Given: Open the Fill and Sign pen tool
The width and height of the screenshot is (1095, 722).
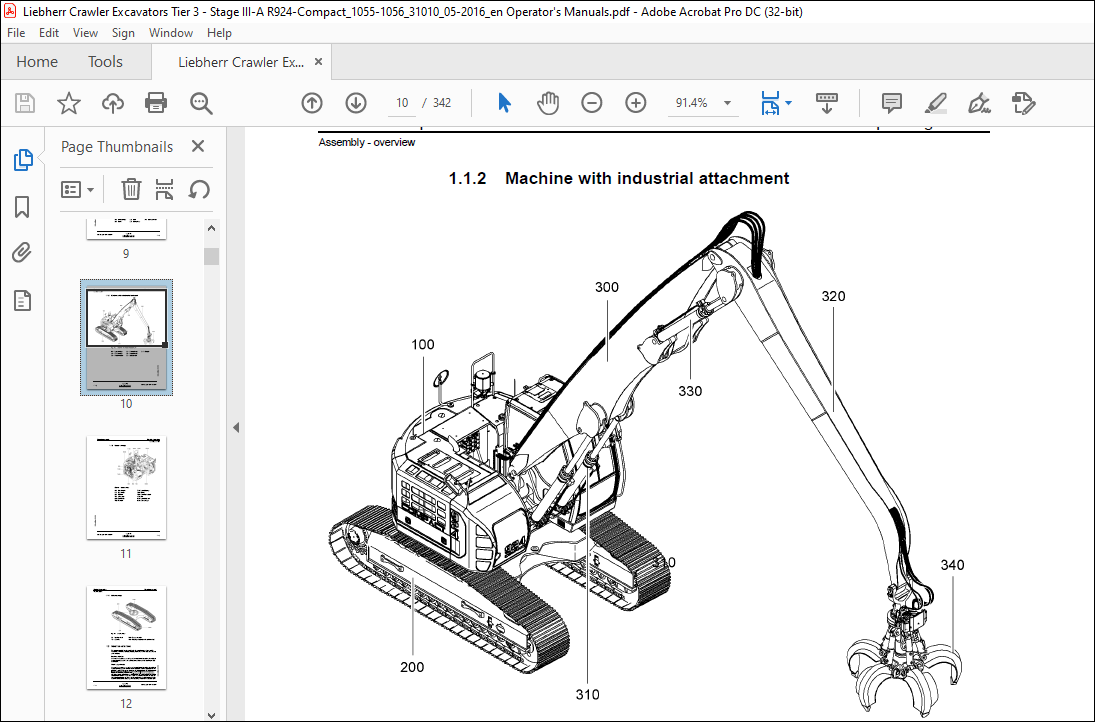Looking at the screenshot, I should tap(979, 103).
